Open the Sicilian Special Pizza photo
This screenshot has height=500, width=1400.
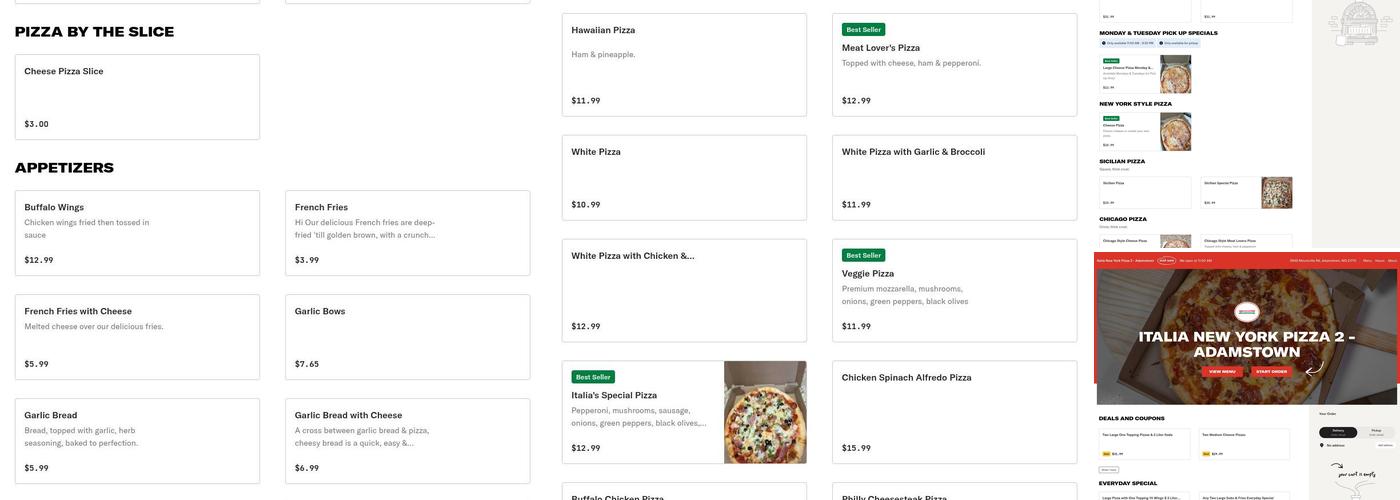tap(1276, 192)
